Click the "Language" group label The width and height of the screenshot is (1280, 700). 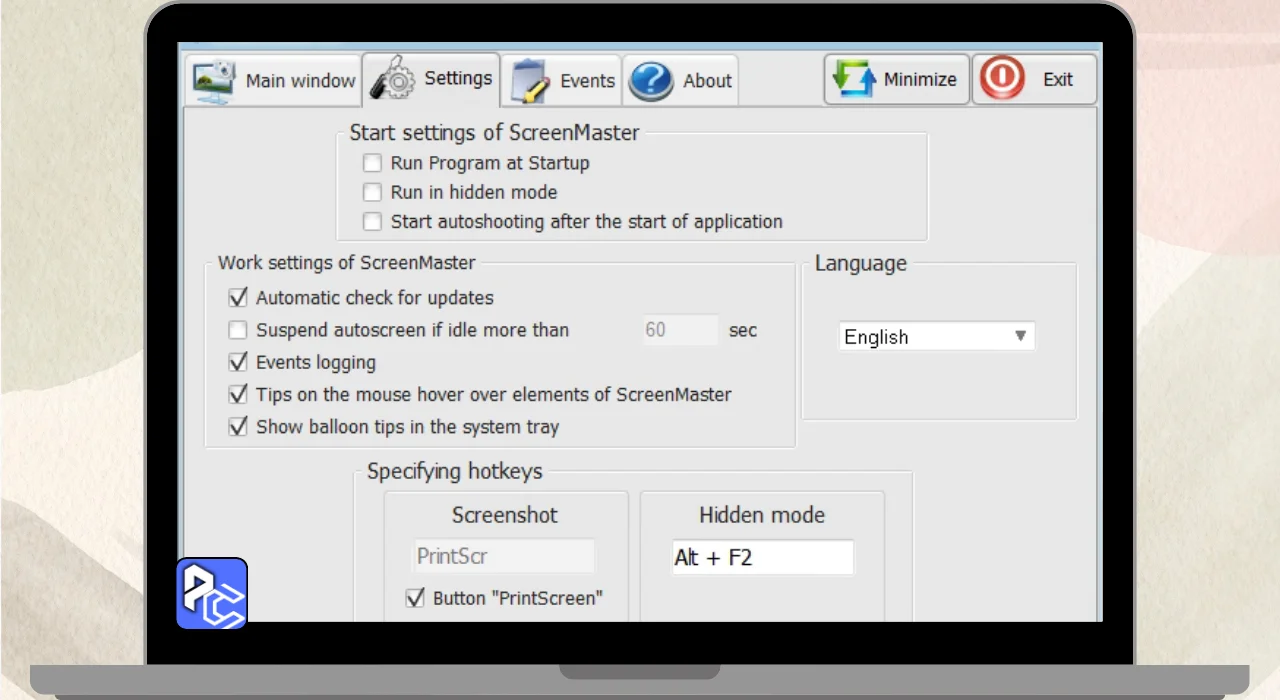(861, 264)
